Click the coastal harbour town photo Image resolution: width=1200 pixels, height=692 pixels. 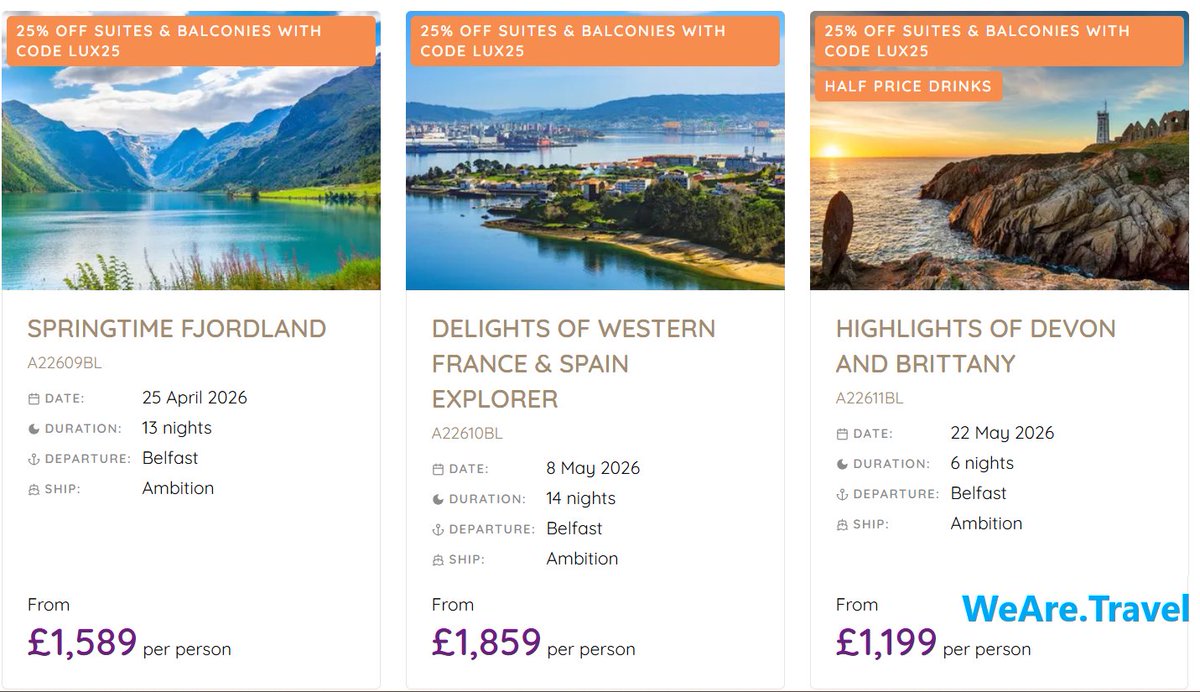click(x=595, y=150)
